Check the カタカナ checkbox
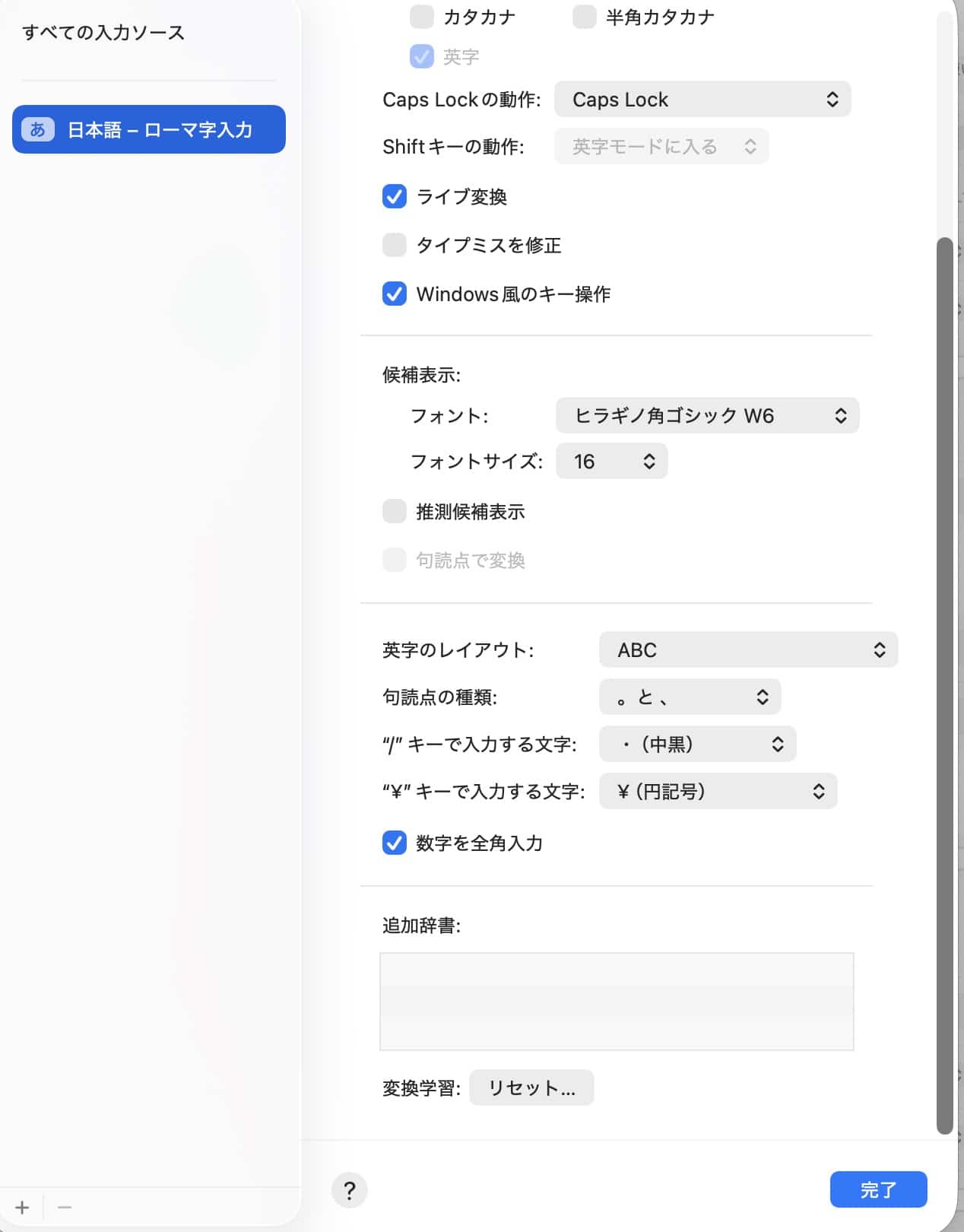This screenshot has width=964, height=1232. pos(422,17)
